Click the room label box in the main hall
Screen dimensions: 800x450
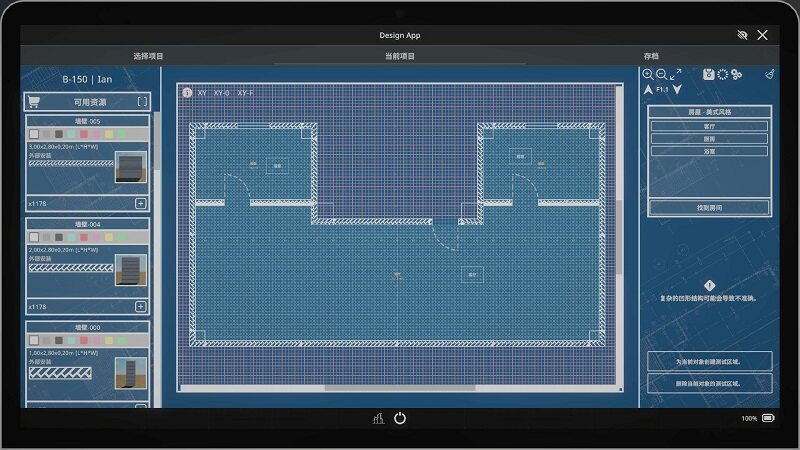[x=472, y=274]
